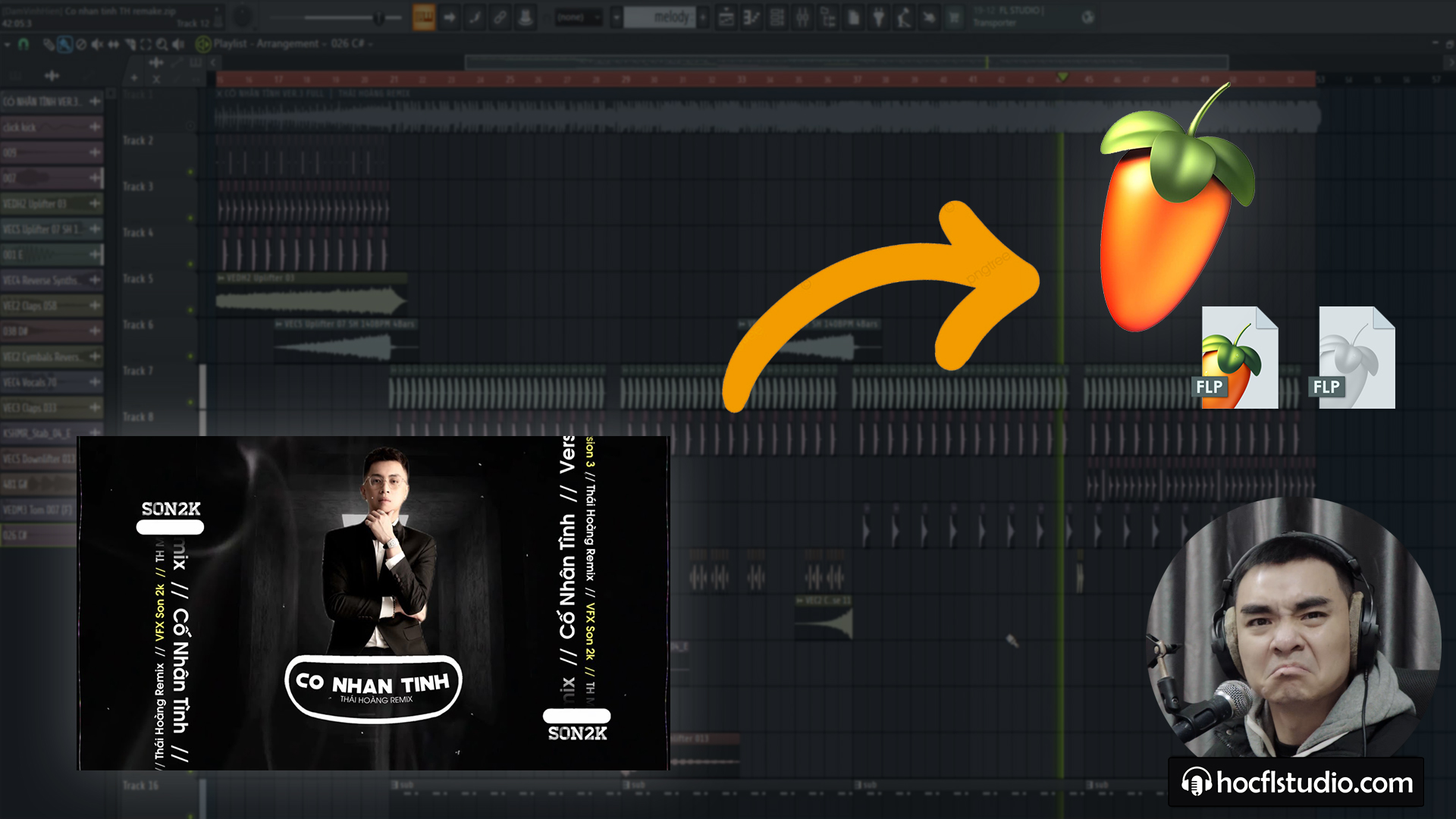Adjust the master pitch slider handle
The height and width of the screenshot is (819, 1456).
(x=378, y=17)
